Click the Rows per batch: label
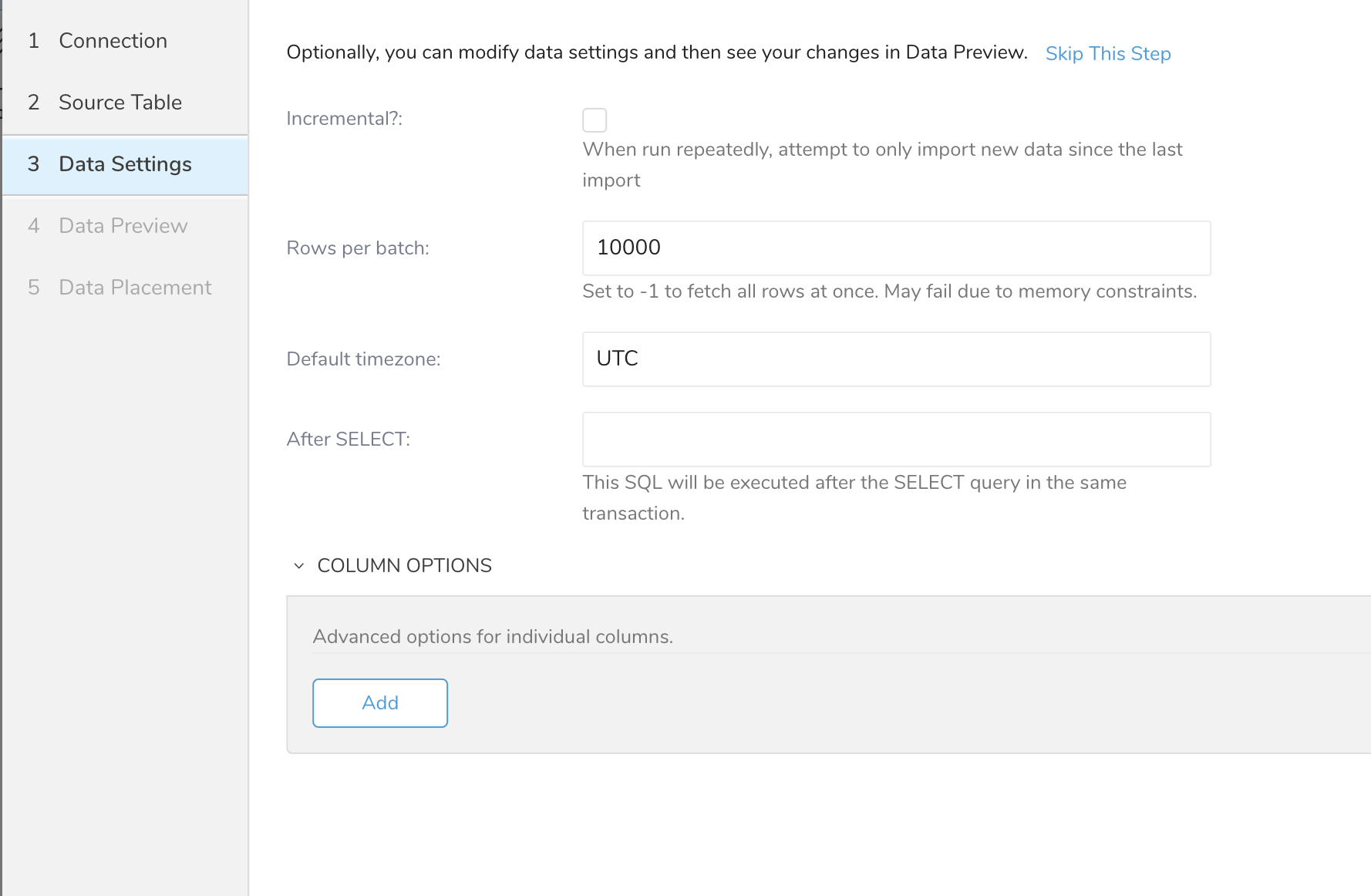The image size is (1371, 896). (x=358, y=248)
